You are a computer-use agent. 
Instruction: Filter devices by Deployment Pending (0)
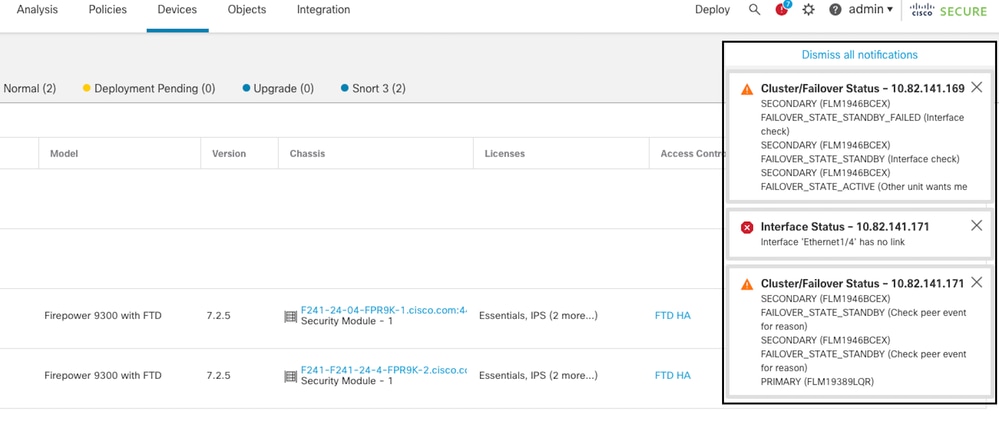click(x=149, y=89)
